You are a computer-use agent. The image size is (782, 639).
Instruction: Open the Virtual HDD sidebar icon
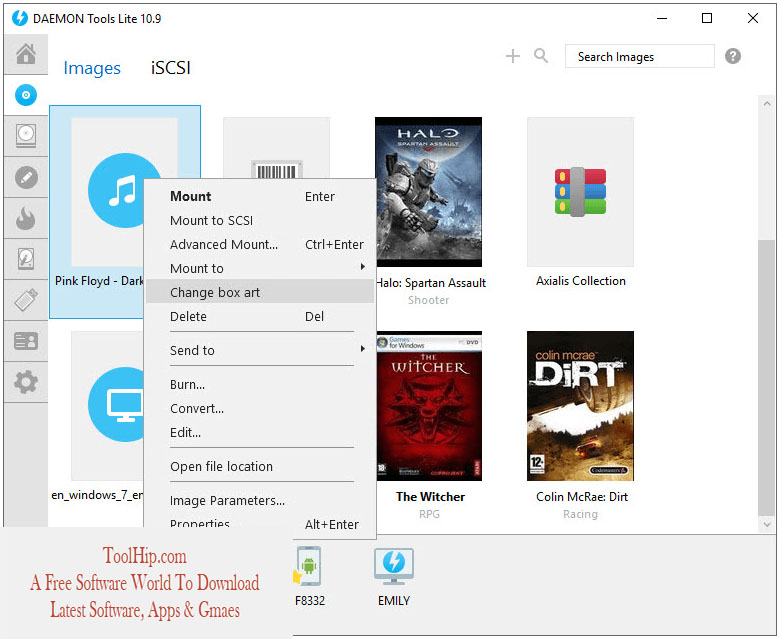26,259
